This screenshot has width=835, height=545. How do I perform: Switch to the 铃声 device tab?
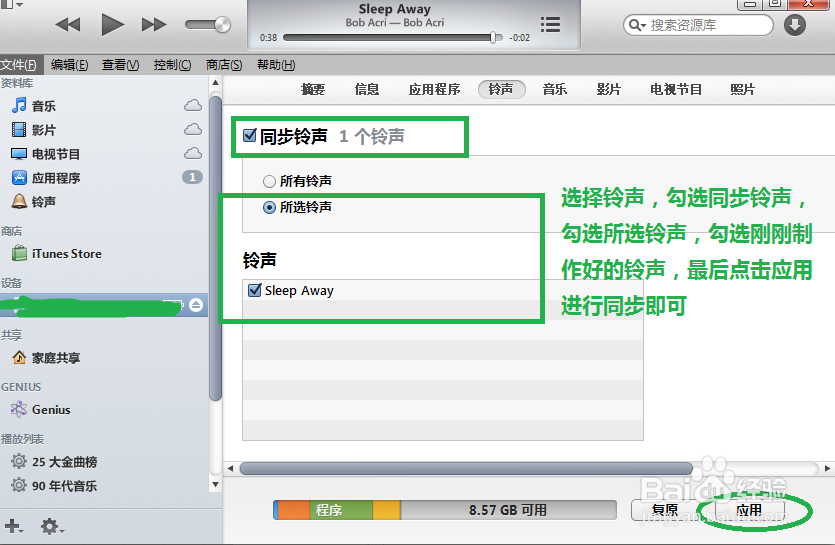coord(502,89)
